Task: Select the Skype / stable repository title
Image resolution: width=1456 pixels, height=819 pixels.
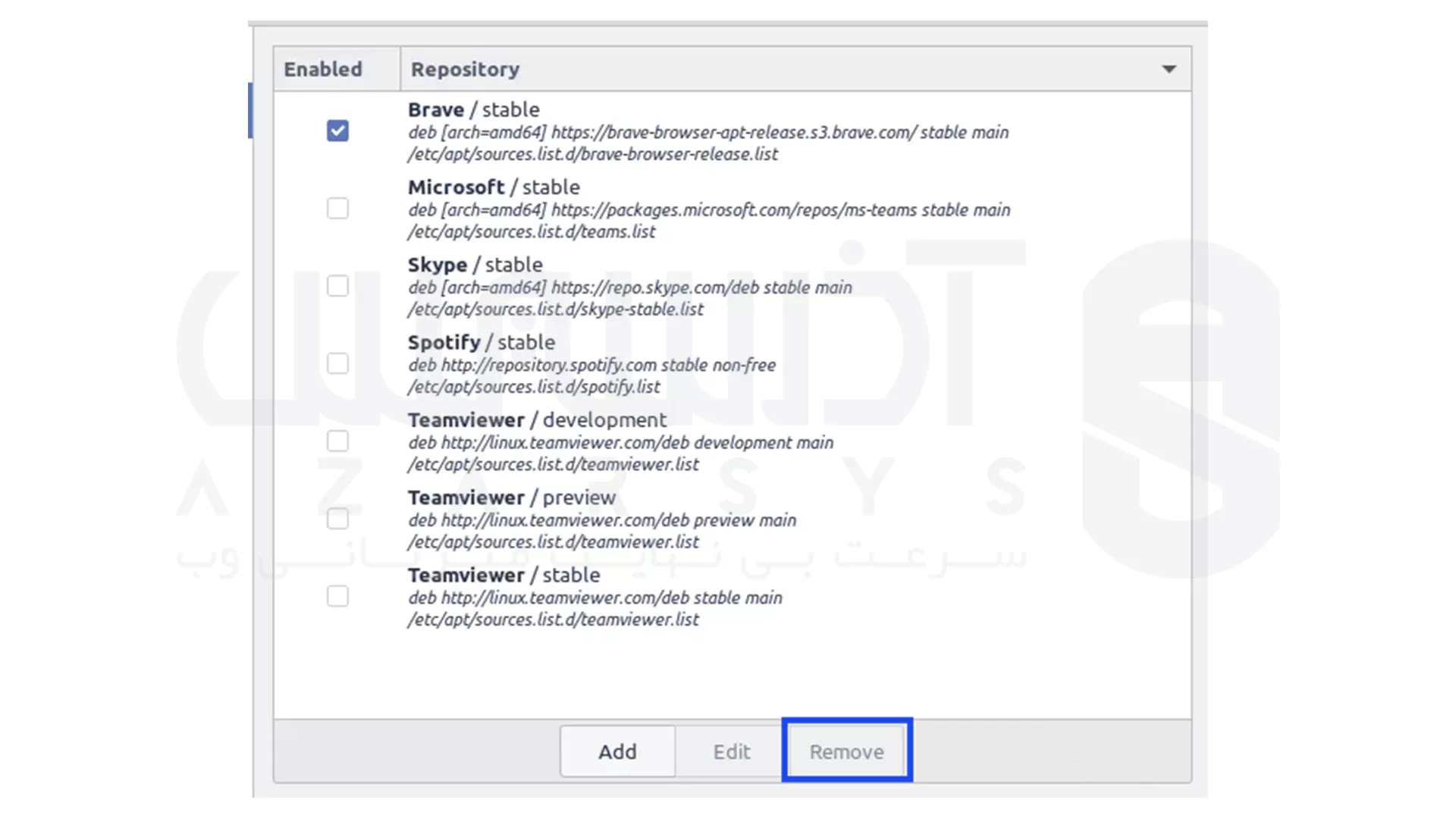Action: click(x=475, y=265)
